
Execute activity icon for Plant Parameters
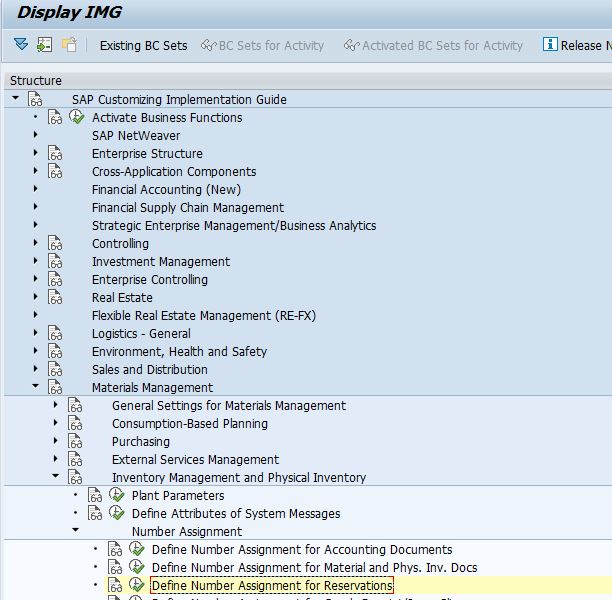(x=117, y=495)
